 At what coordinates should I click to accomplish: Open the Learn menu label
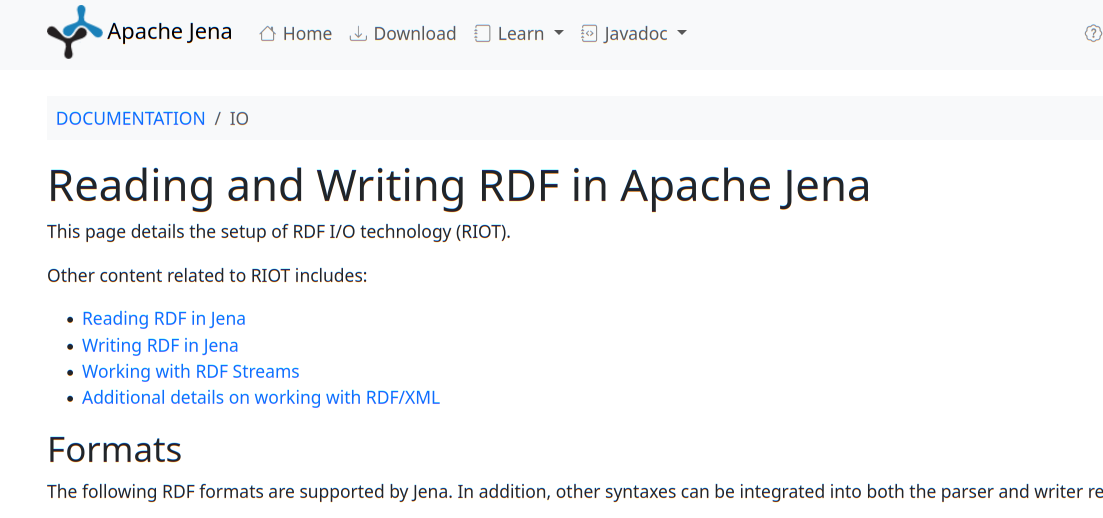pos(521,33)
